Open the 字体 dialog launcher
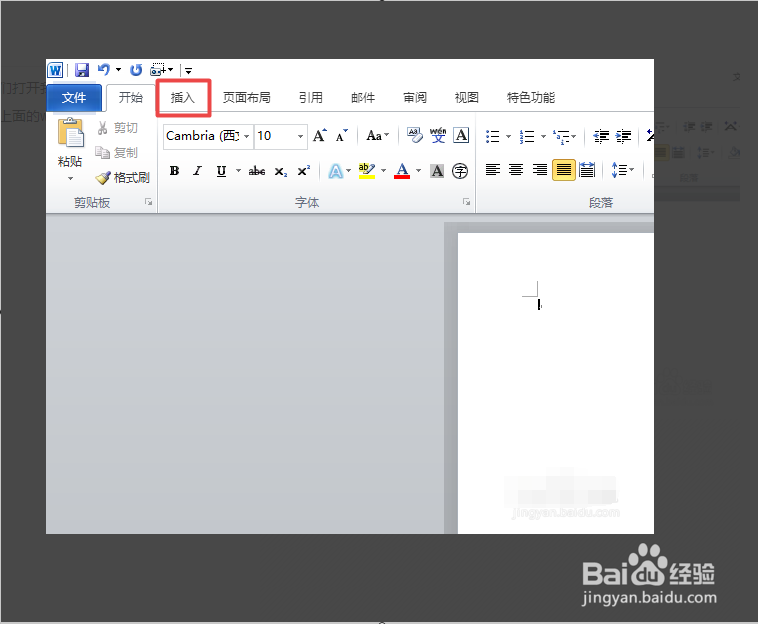This screenshot has height=624, width=758. click(x=466, y=202)
